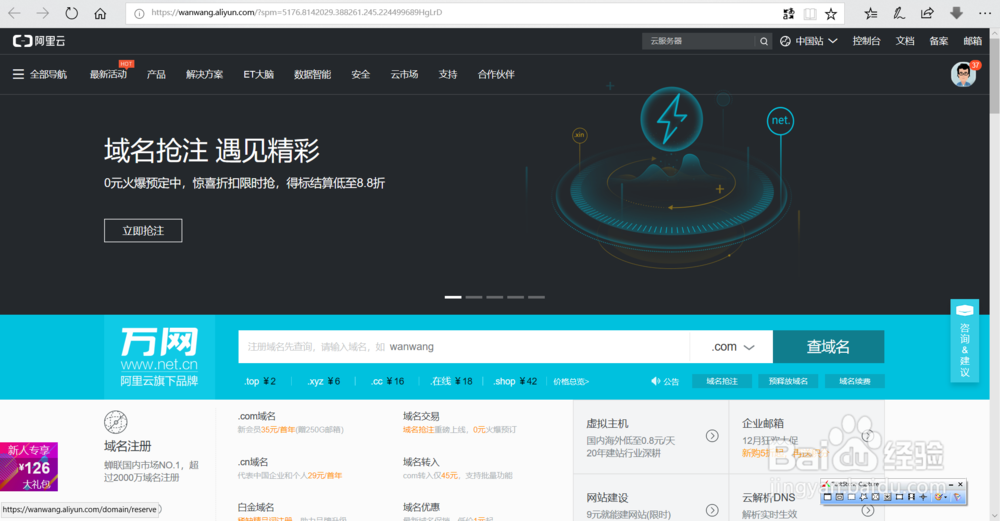Click the 查域名 search button
This screenshot has width=1000, height=521.
click(x=828, y=347)
